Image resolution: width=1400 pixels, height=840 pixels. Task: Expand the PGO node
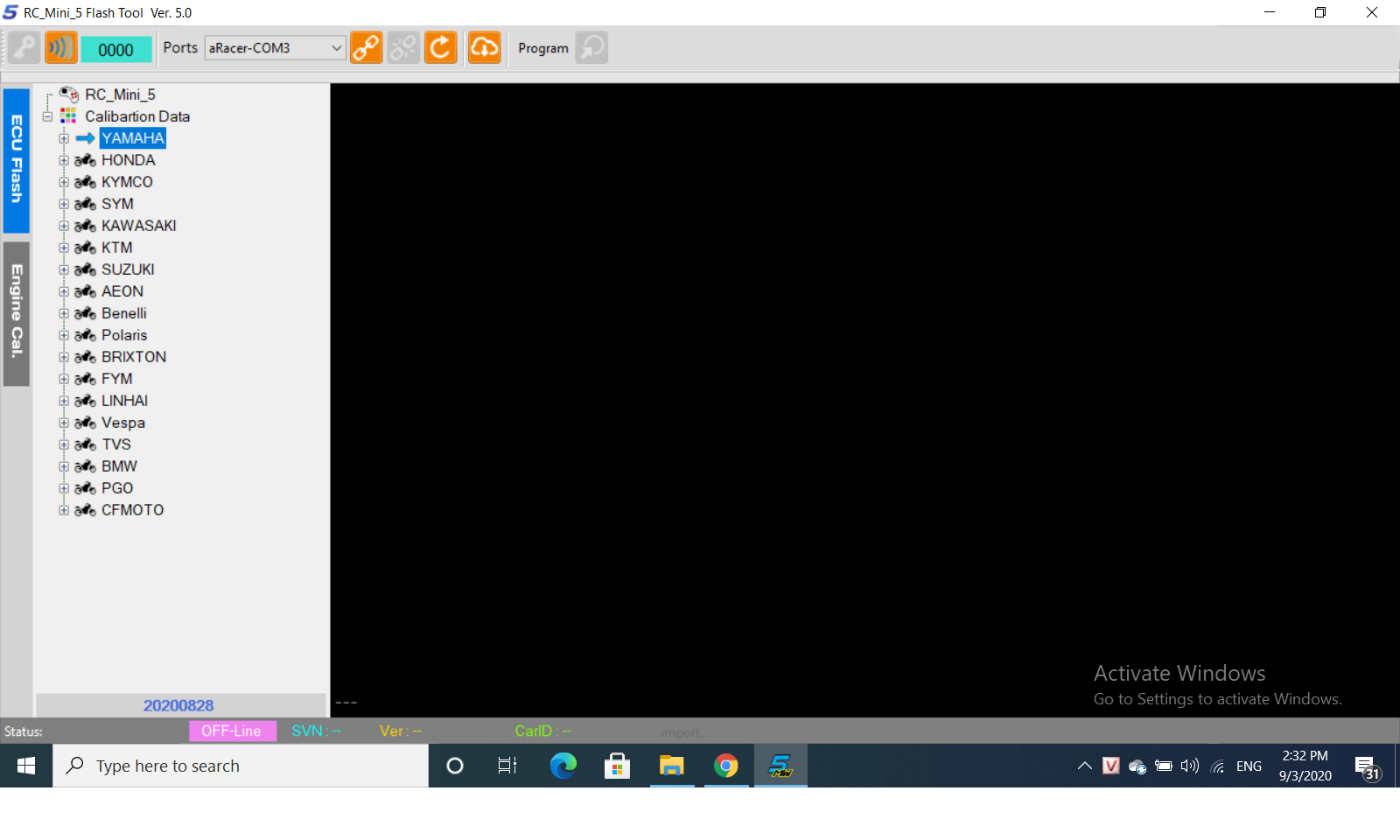64,488
